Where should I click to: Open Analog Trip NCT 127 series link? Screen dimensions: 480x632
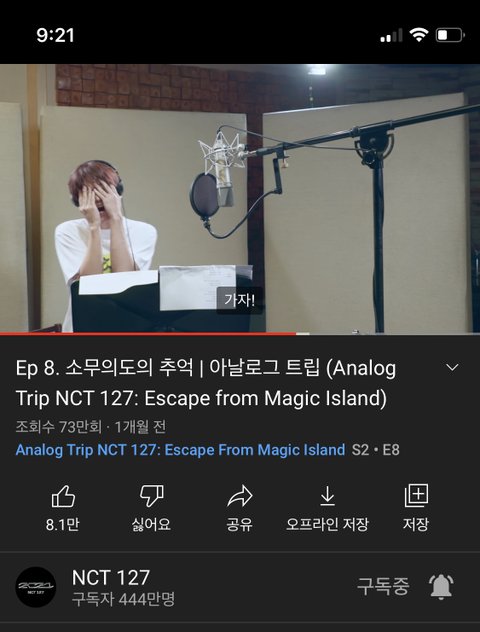tap(180, 450)
